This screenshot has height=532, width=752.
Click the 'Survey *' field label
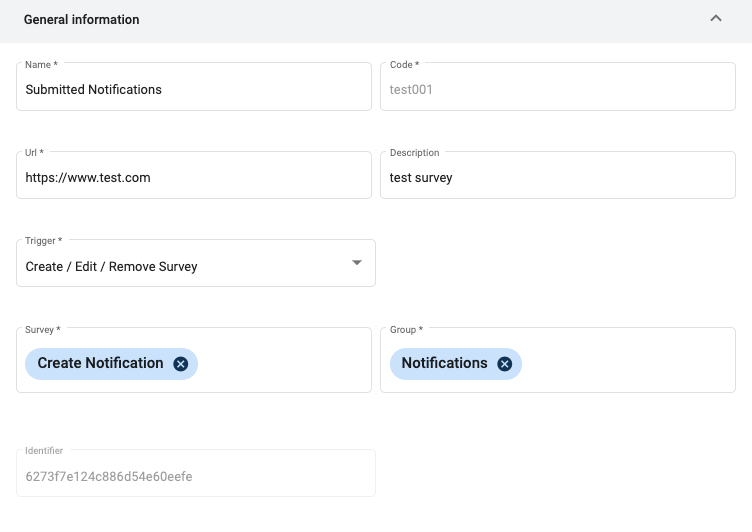click(x=43, y=330)
